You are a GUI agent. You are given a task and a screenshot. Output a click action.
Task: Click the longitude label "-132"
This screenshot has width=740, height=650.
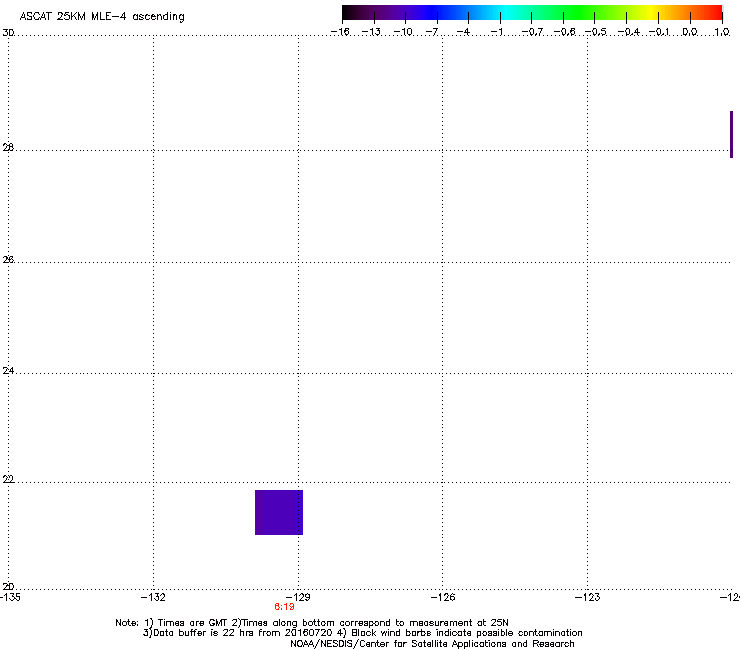pos(153,597)
